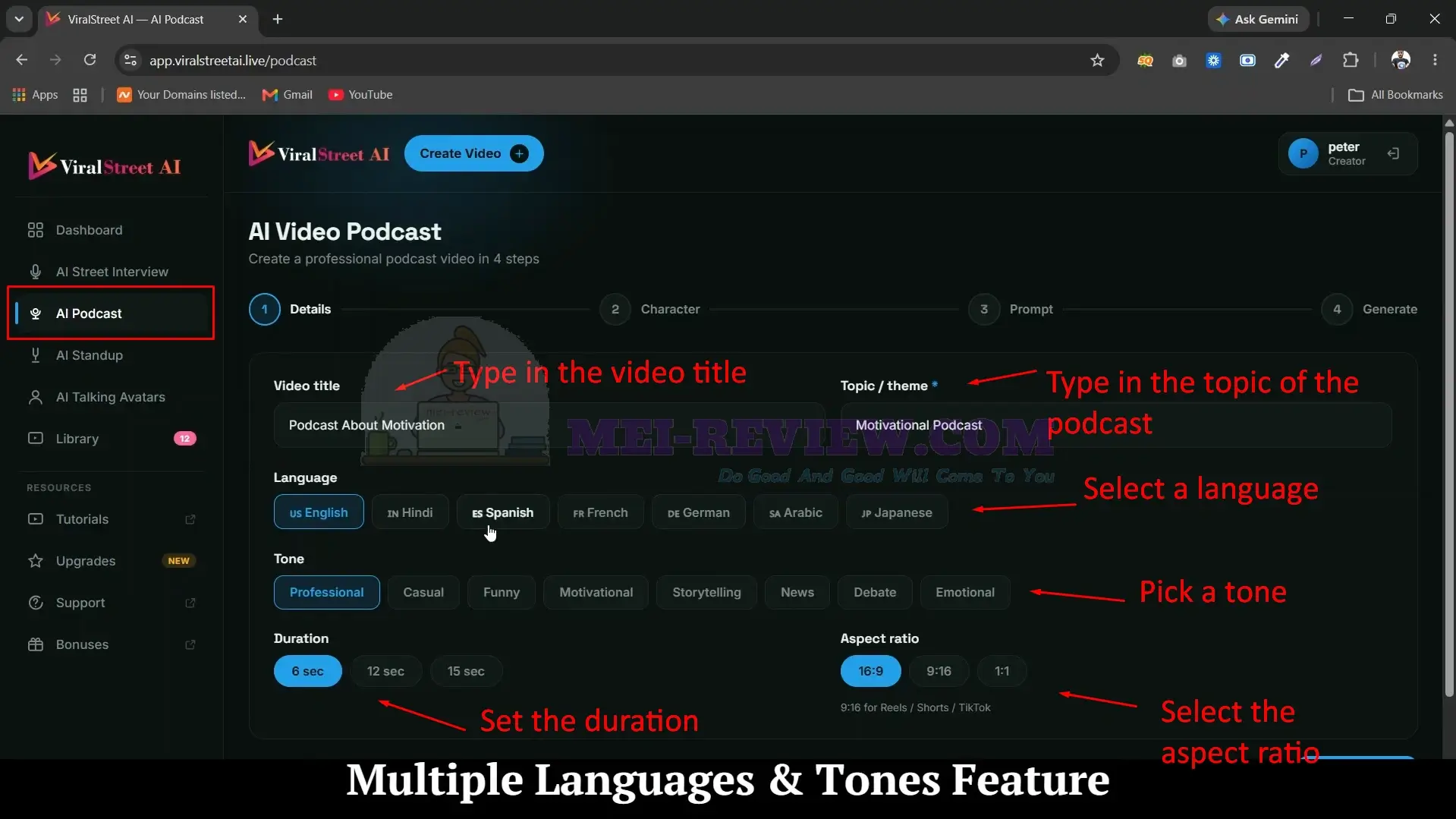
Task: Choose the Motivational tone
Action: tap(596, 592)
